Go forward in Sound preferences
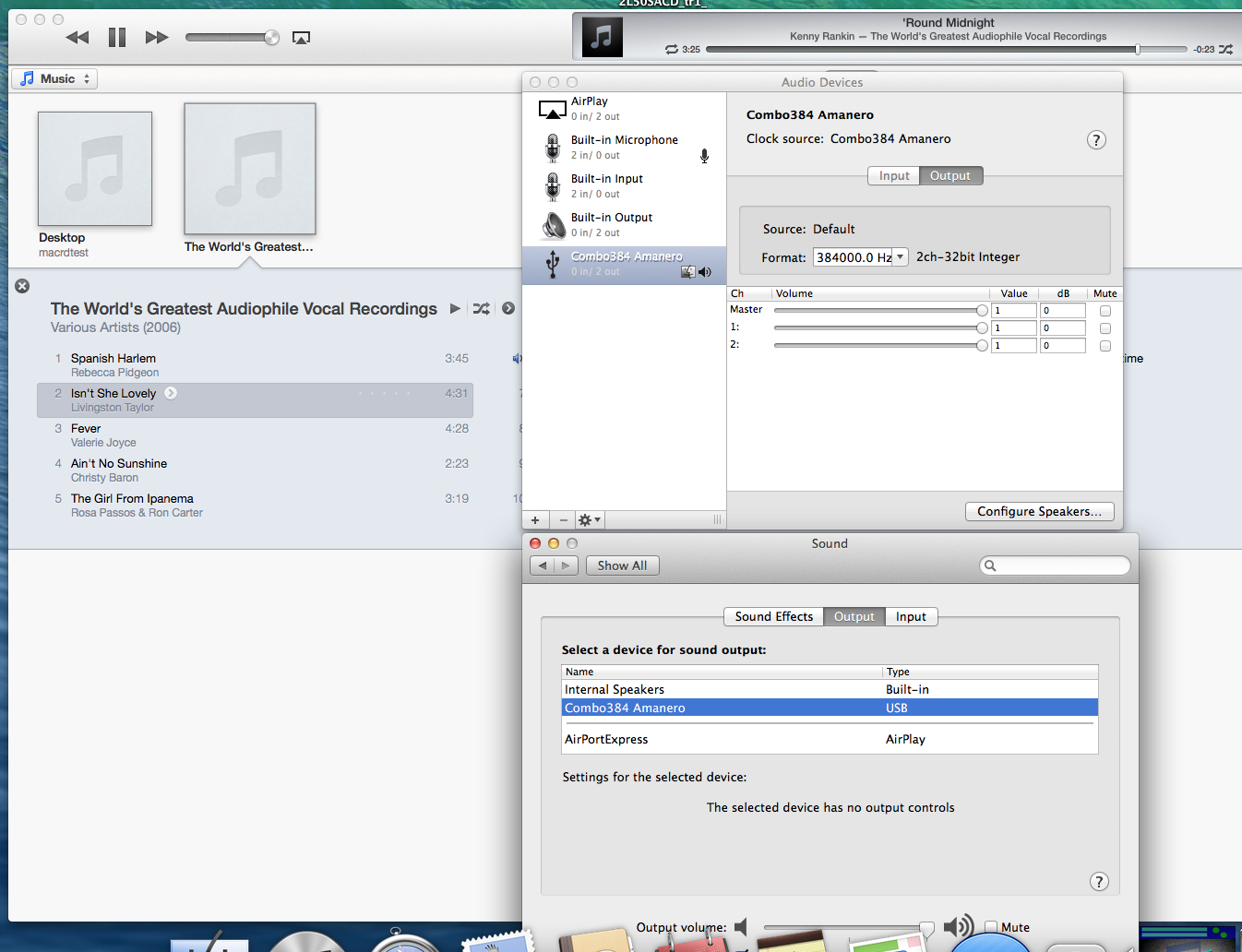 566,565
